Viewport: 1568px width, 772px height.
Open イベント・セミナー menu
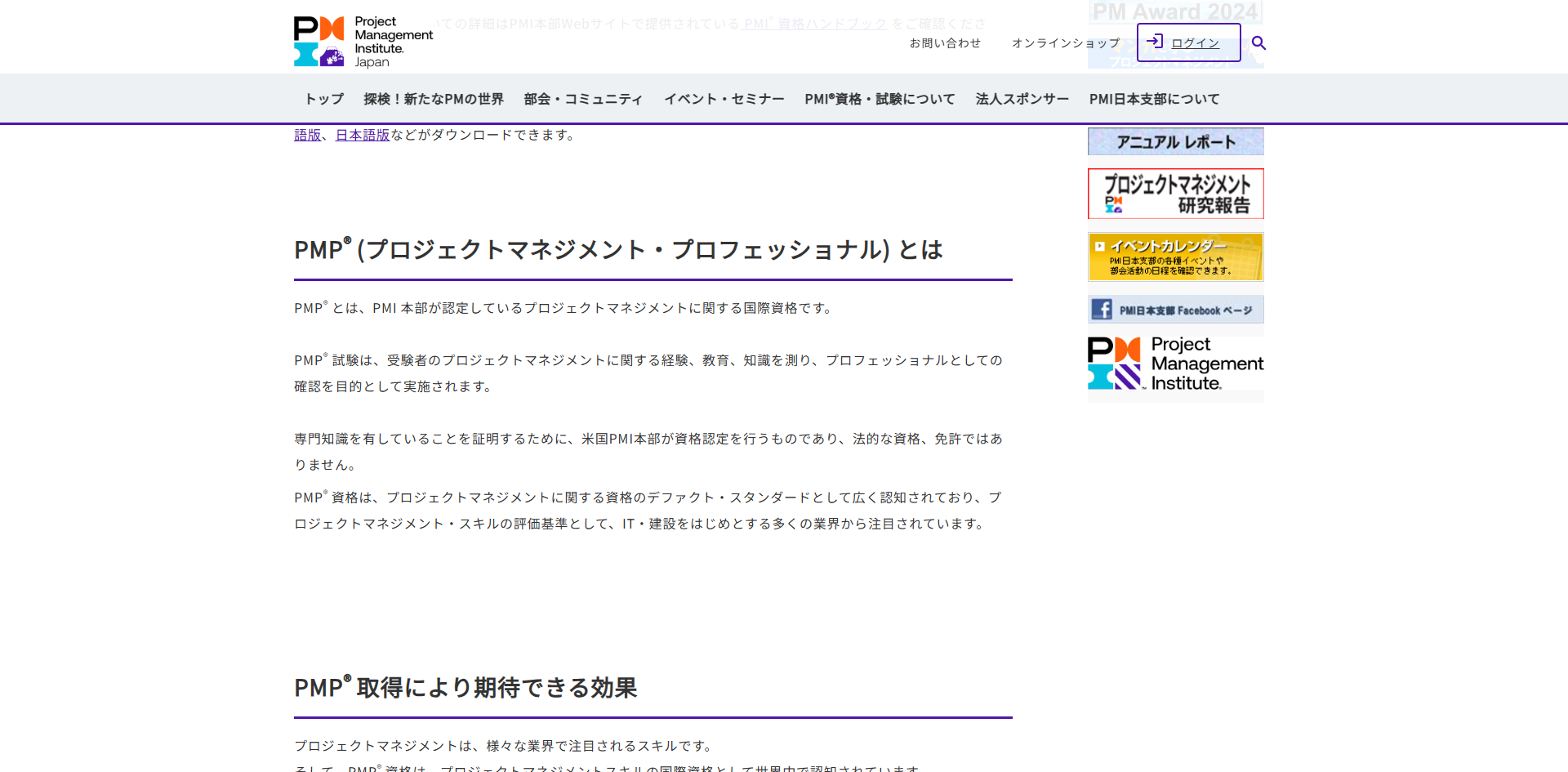pos(724,99)
